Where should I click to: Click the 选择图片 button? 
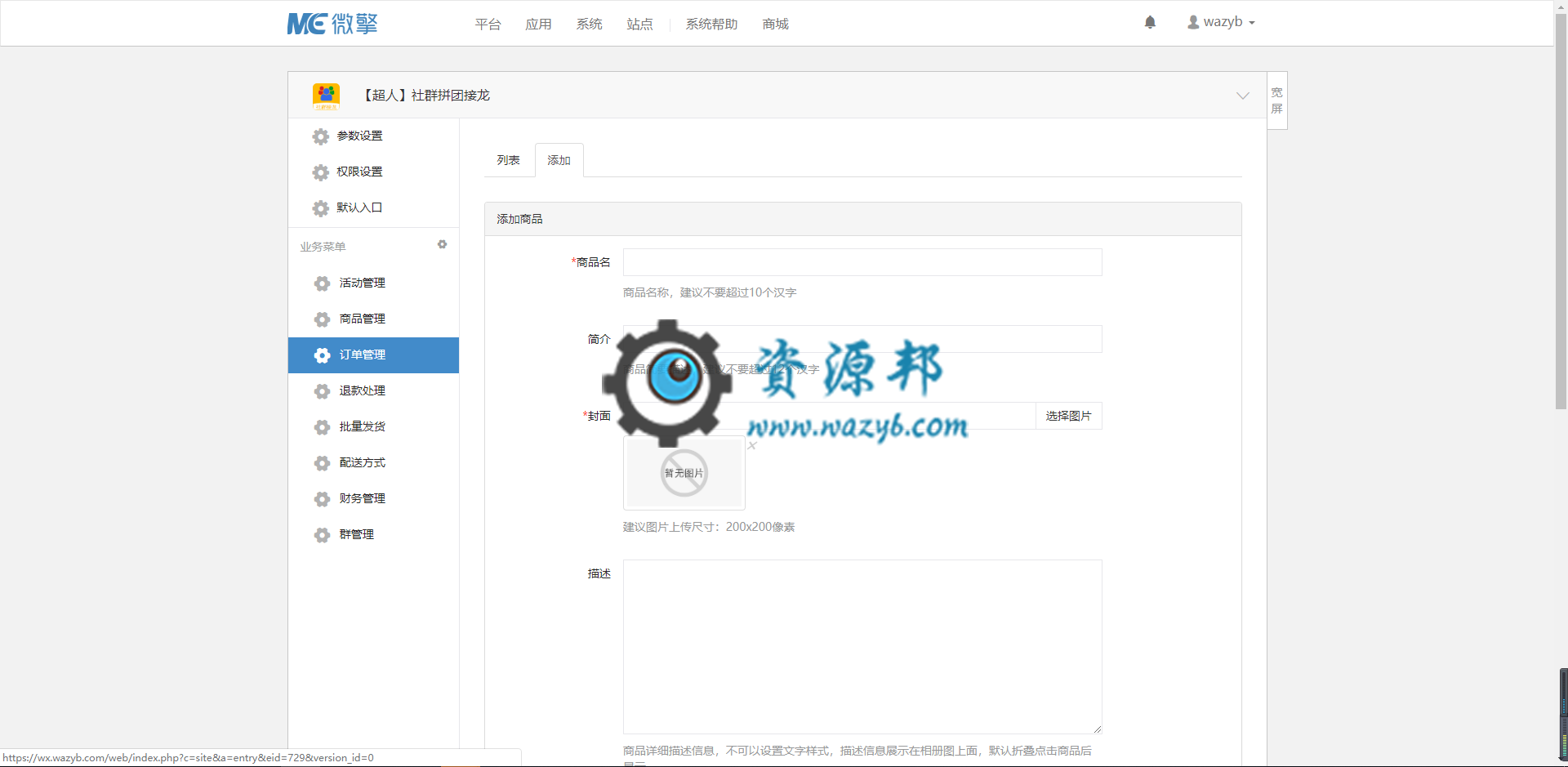tap(1069, 416)
